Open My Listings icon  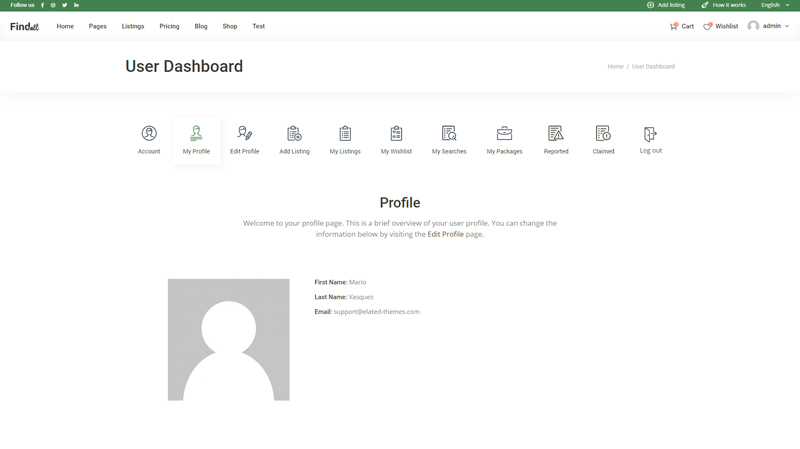click(345, 134)
